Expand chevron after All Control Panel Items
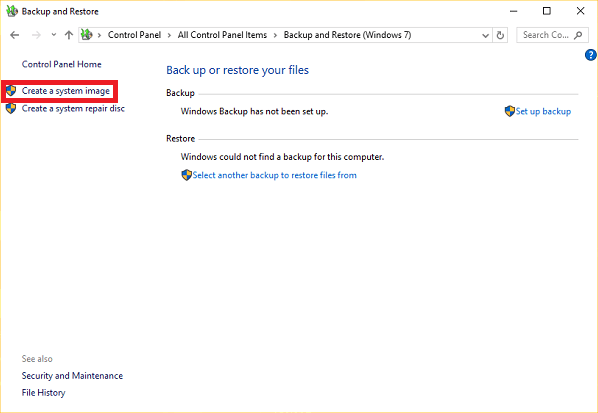598x413 pixels. click(275, 35)
